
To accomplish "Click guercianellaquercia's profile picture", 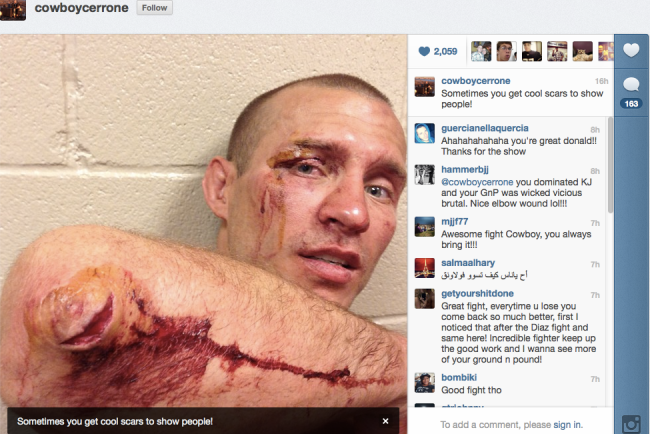I will [x=425, y=133].
